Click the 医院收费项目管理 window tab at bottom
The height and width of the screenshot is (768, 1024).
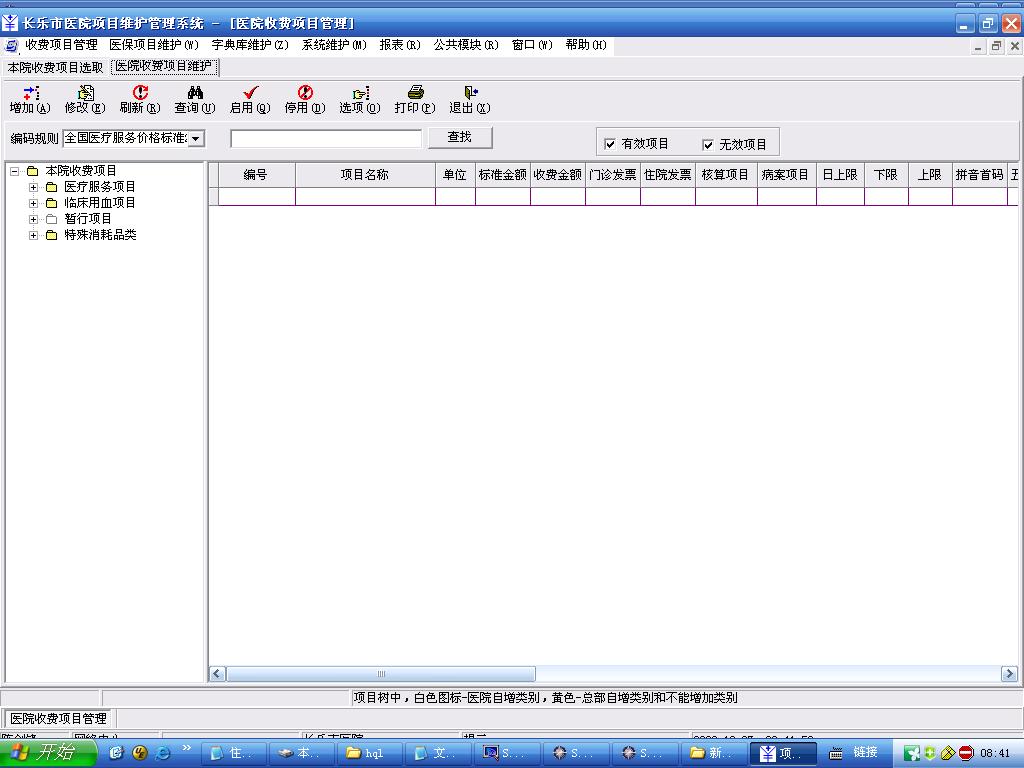tap(58, 718)
